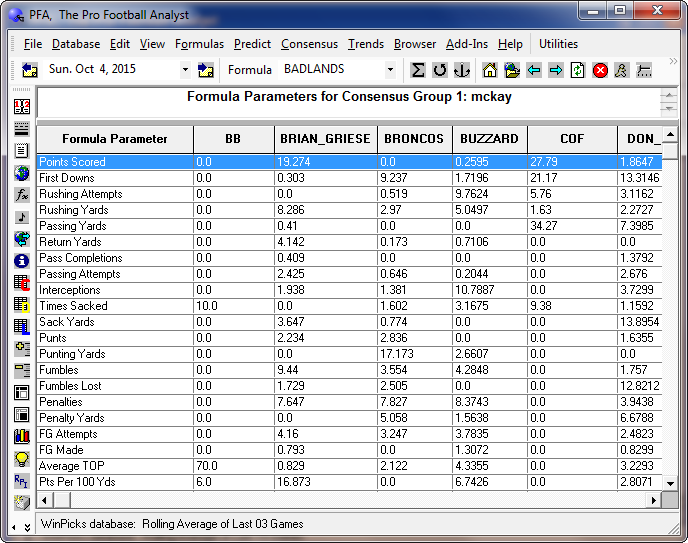Click the music note sidebar icon

pyautogui.click(x=22, y=217)
